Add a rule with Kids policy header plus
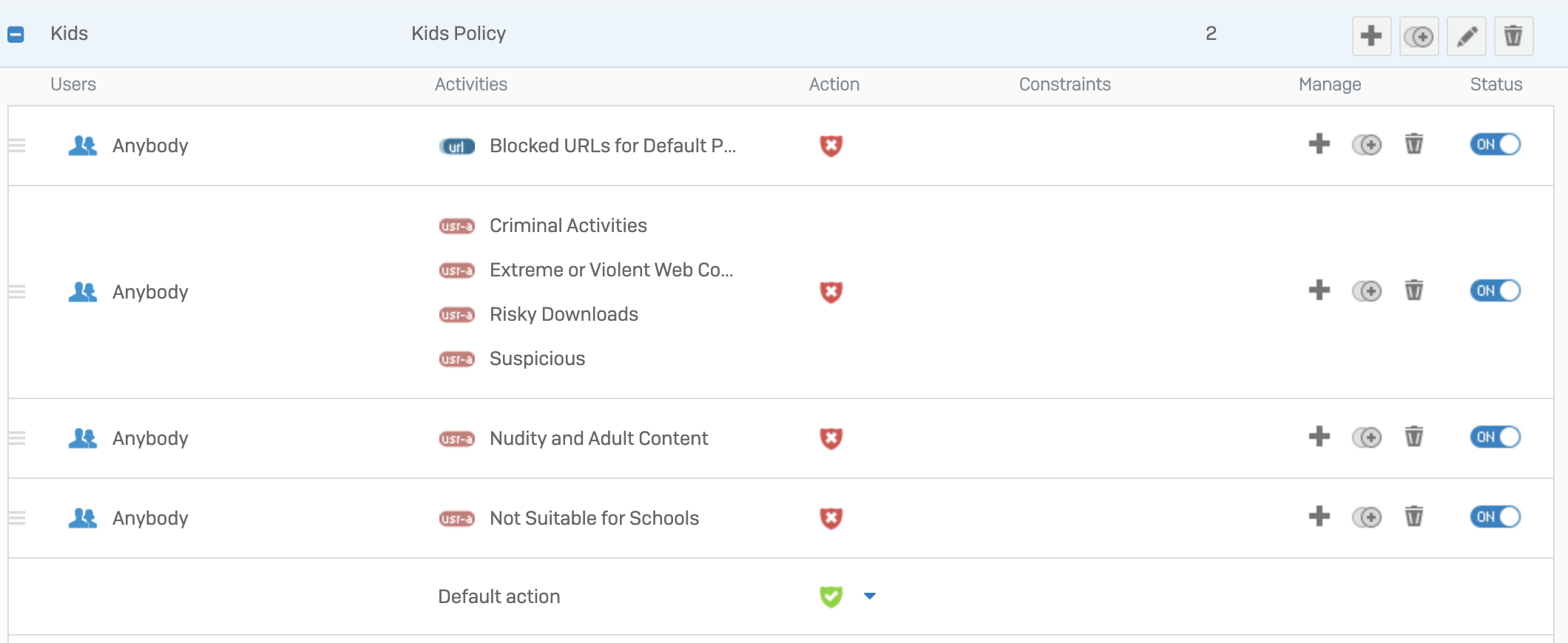This screenshot has width=1568, height=643. coord(1371,36)
